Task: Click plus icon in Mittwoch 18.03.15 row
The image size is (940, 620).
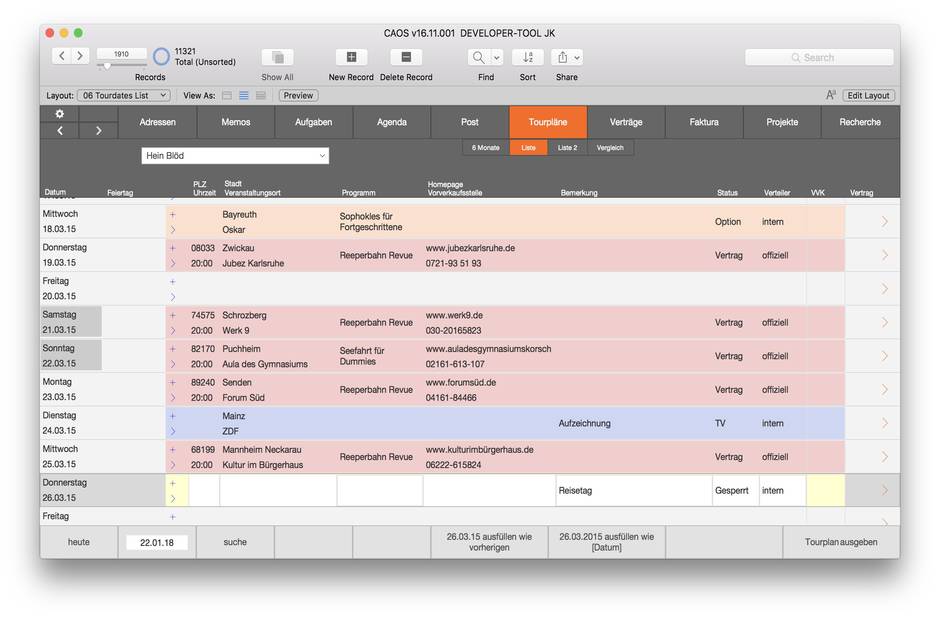Action: click(173, 214)
